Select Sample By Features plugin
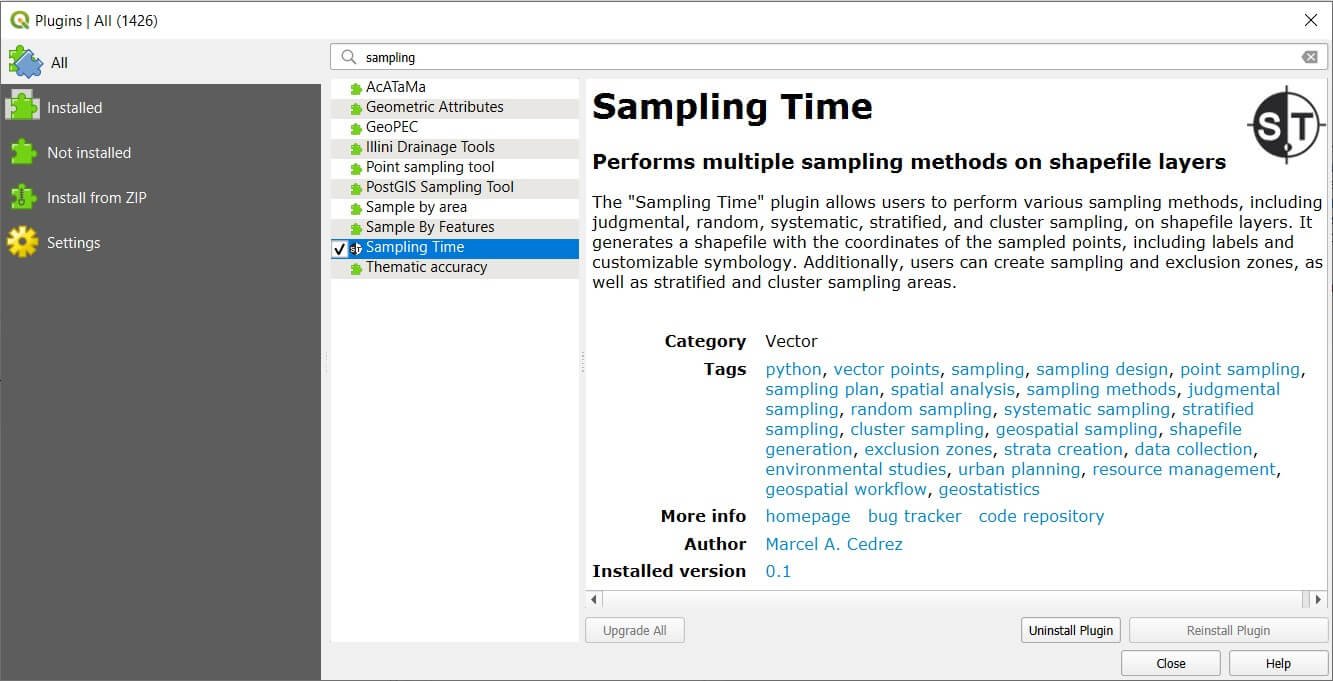The height and width of the screenshot is (681, 1333). [455, 228]
